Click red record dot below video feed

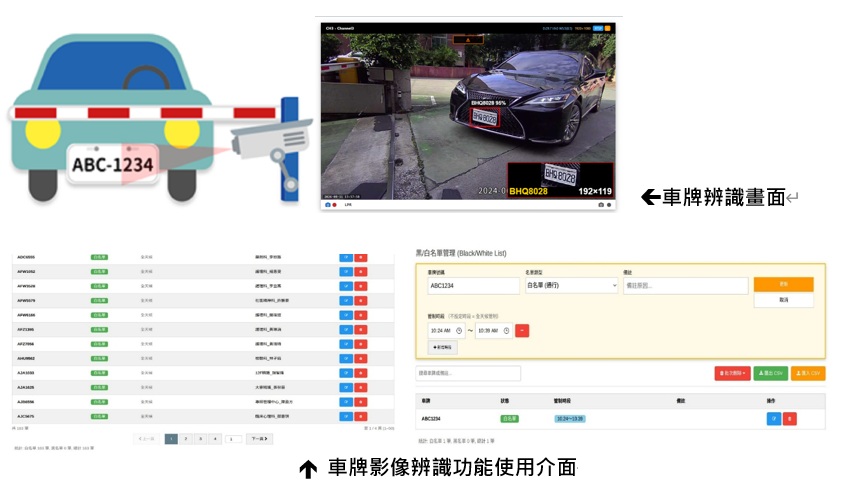coord(334,205)
